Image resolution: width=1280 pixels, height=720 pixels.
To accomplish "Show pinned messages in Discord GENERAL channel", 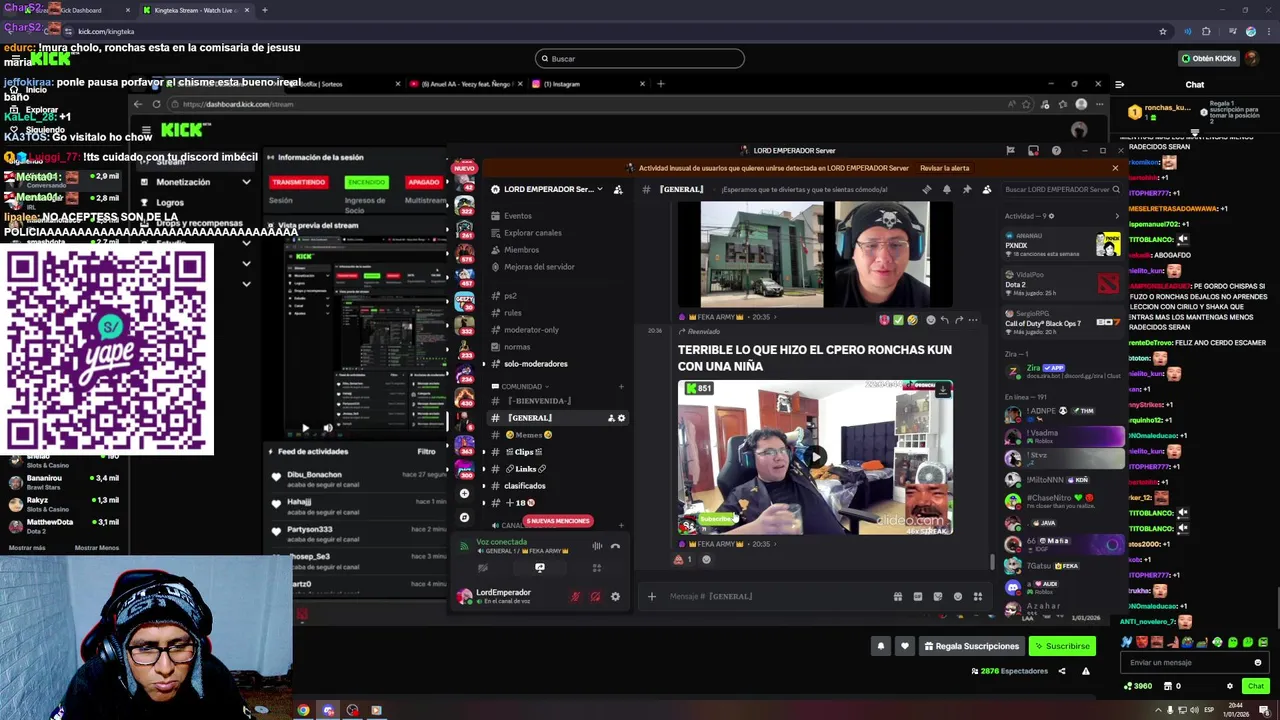I will click(x=967, y=189).
